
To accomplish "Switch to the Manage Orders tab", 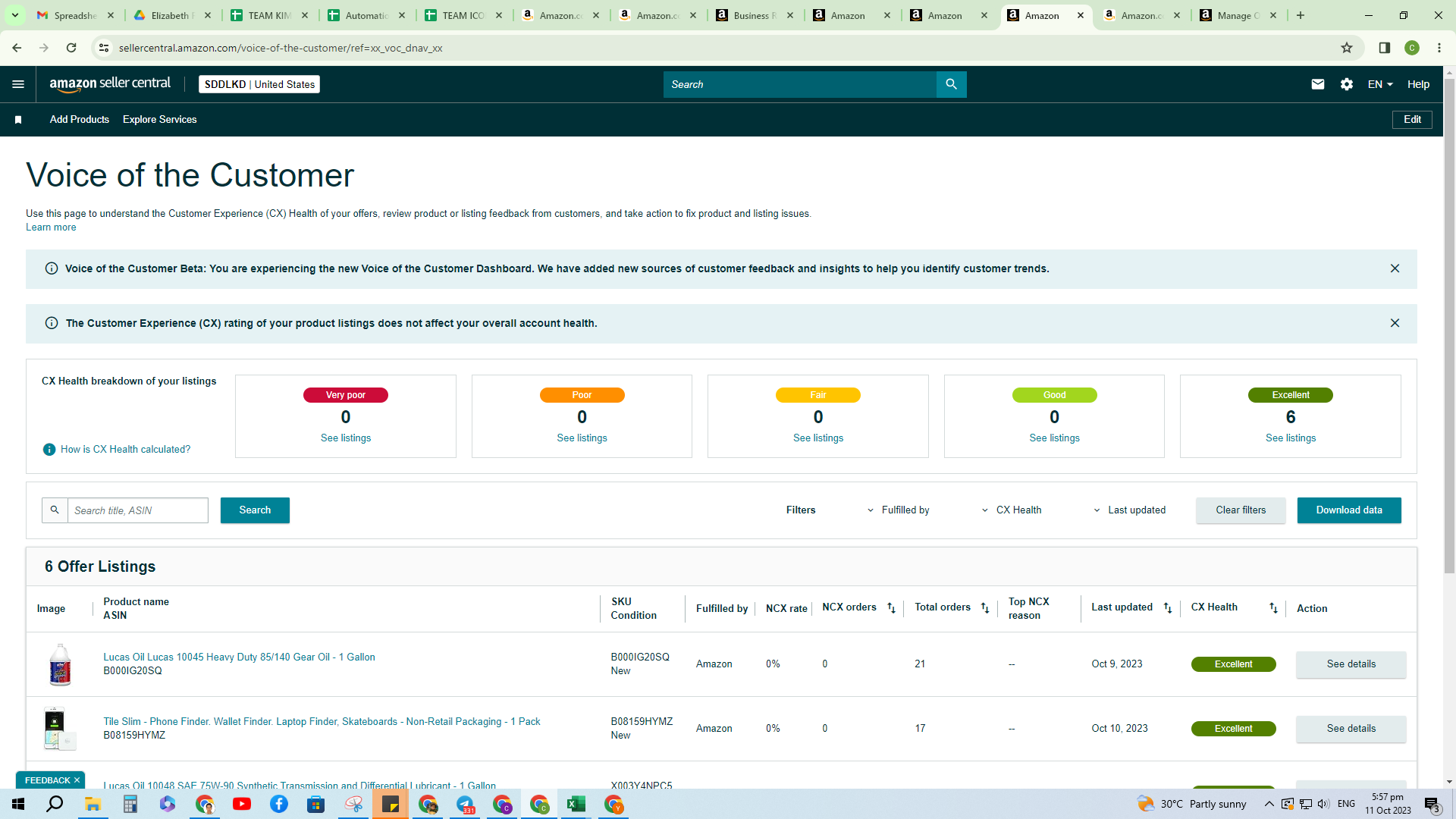I will coord(1238,15).
